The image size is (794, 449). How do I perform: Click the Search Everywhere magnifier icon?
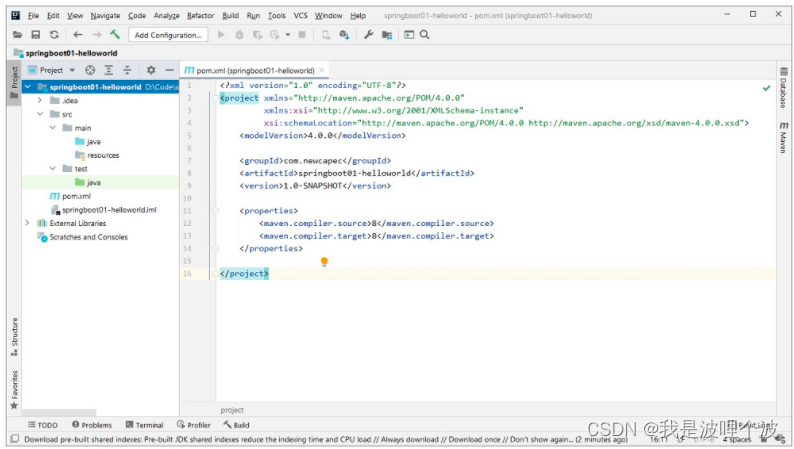(x=424, y=35)
